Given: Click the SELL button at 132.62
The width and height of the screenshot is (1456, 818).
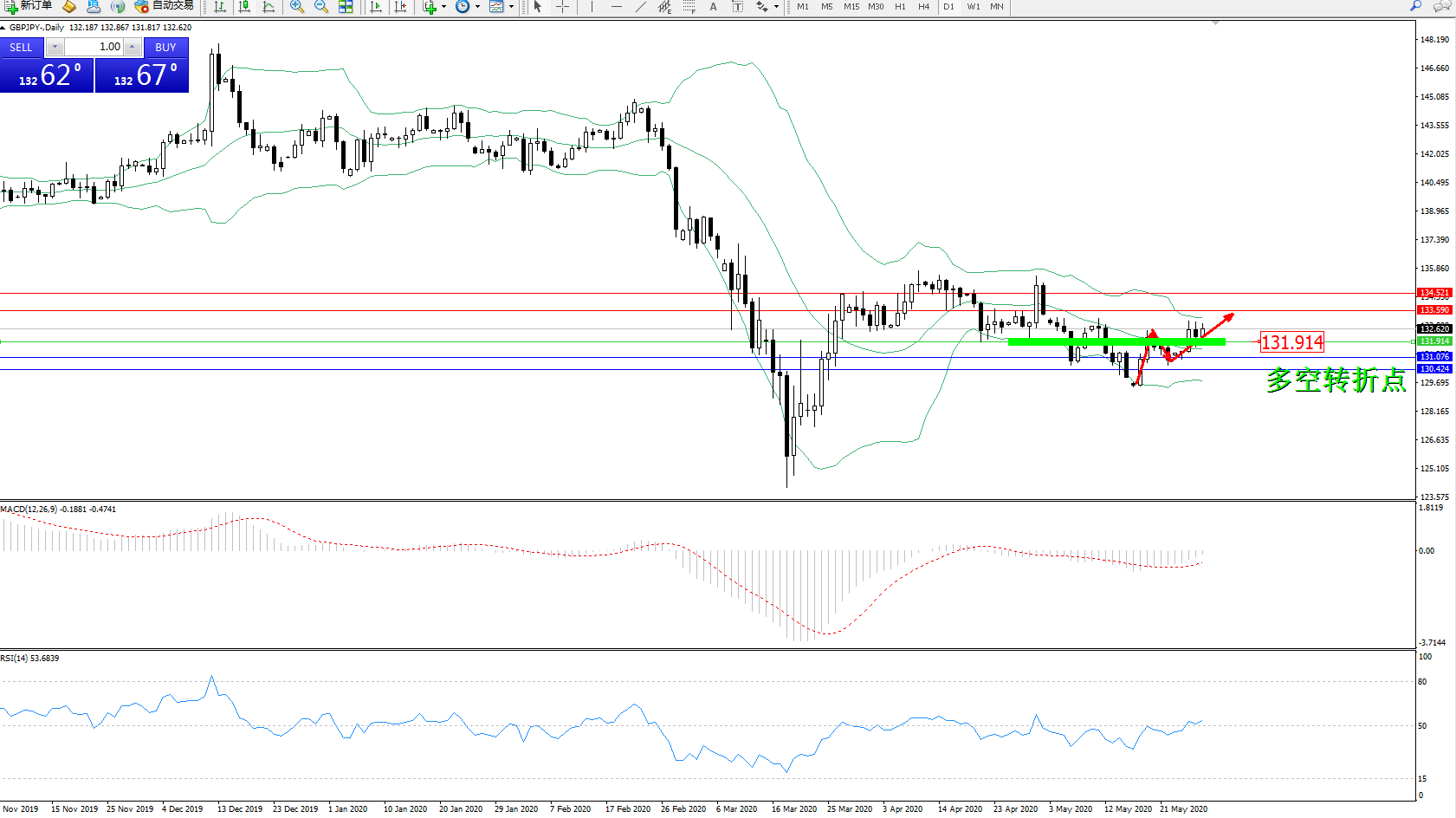Looking at the screenshot, I should point(47,76).
